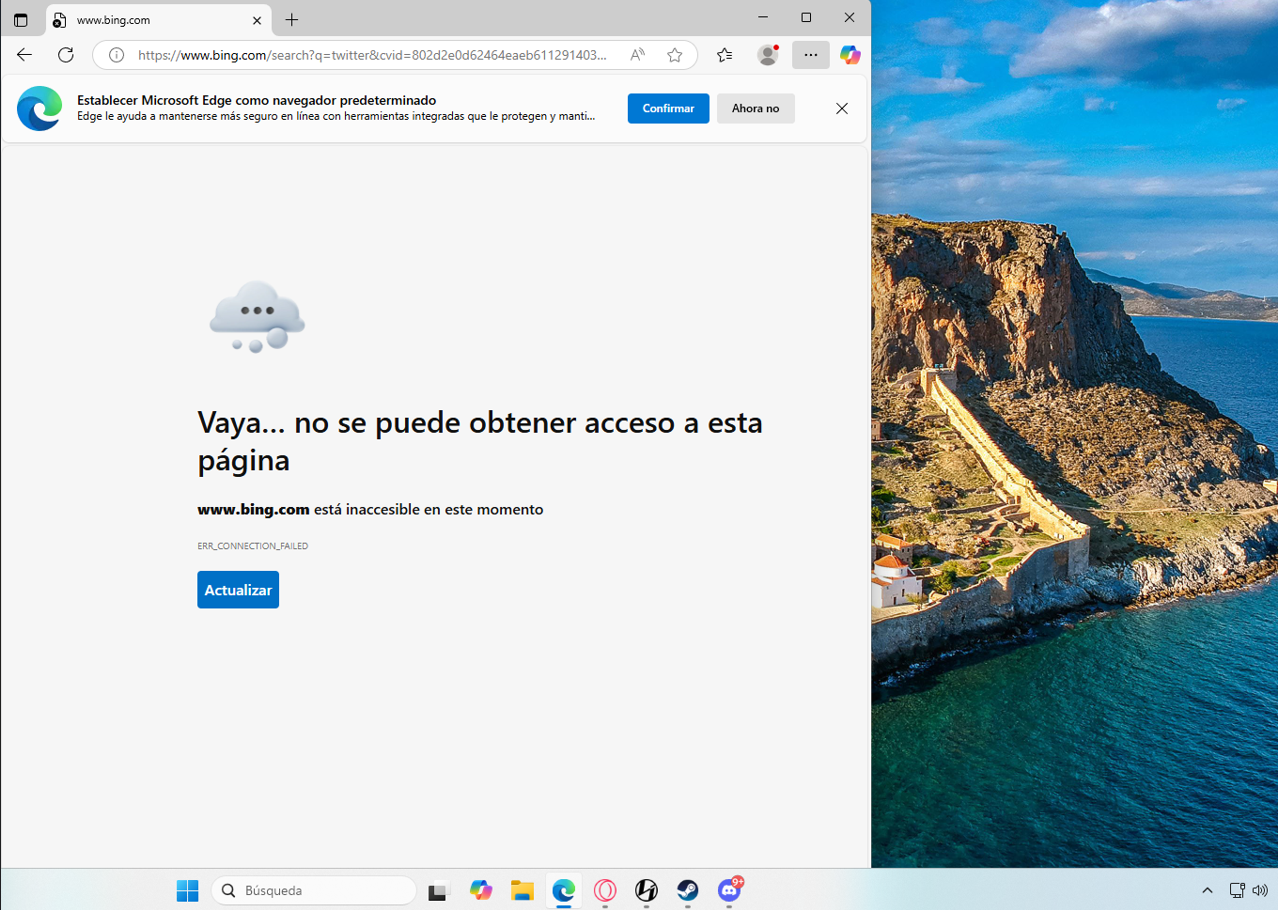Open the Settings and more ellipsis menu

(811, 55)
